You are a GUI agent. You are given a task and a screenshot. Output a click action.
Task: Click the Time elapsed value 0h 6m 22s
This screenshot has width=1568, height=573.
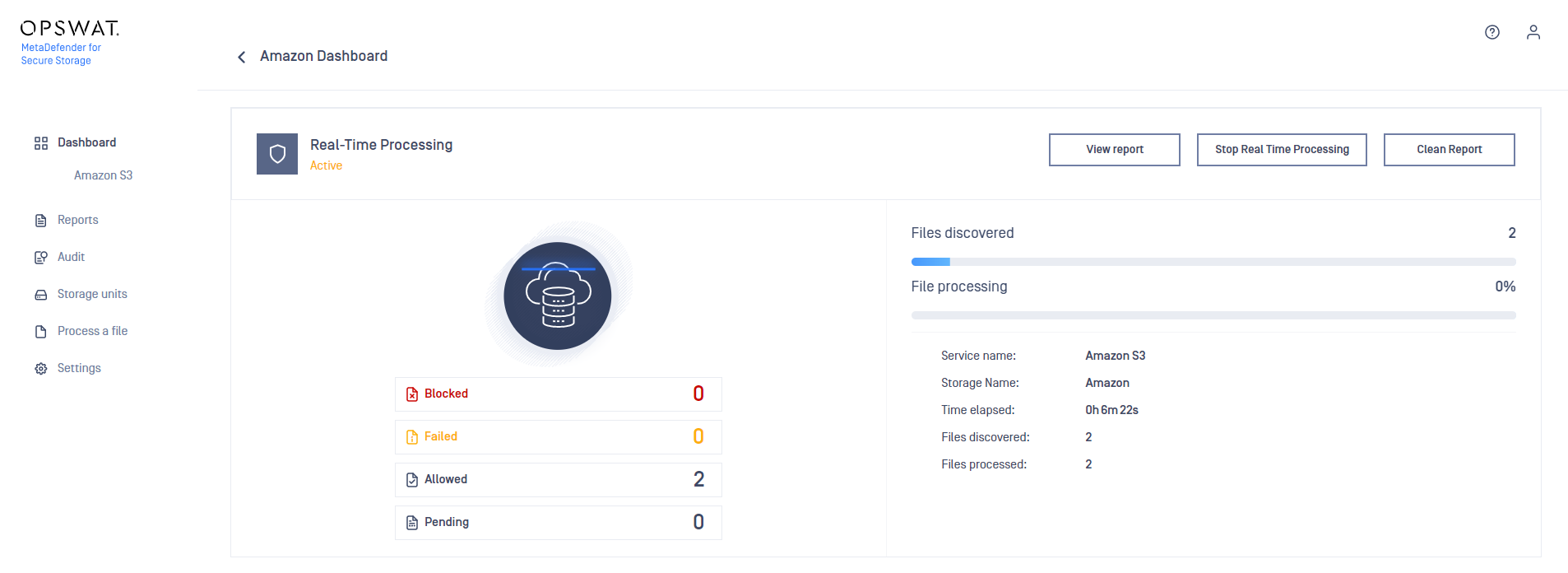(1111, 410)
